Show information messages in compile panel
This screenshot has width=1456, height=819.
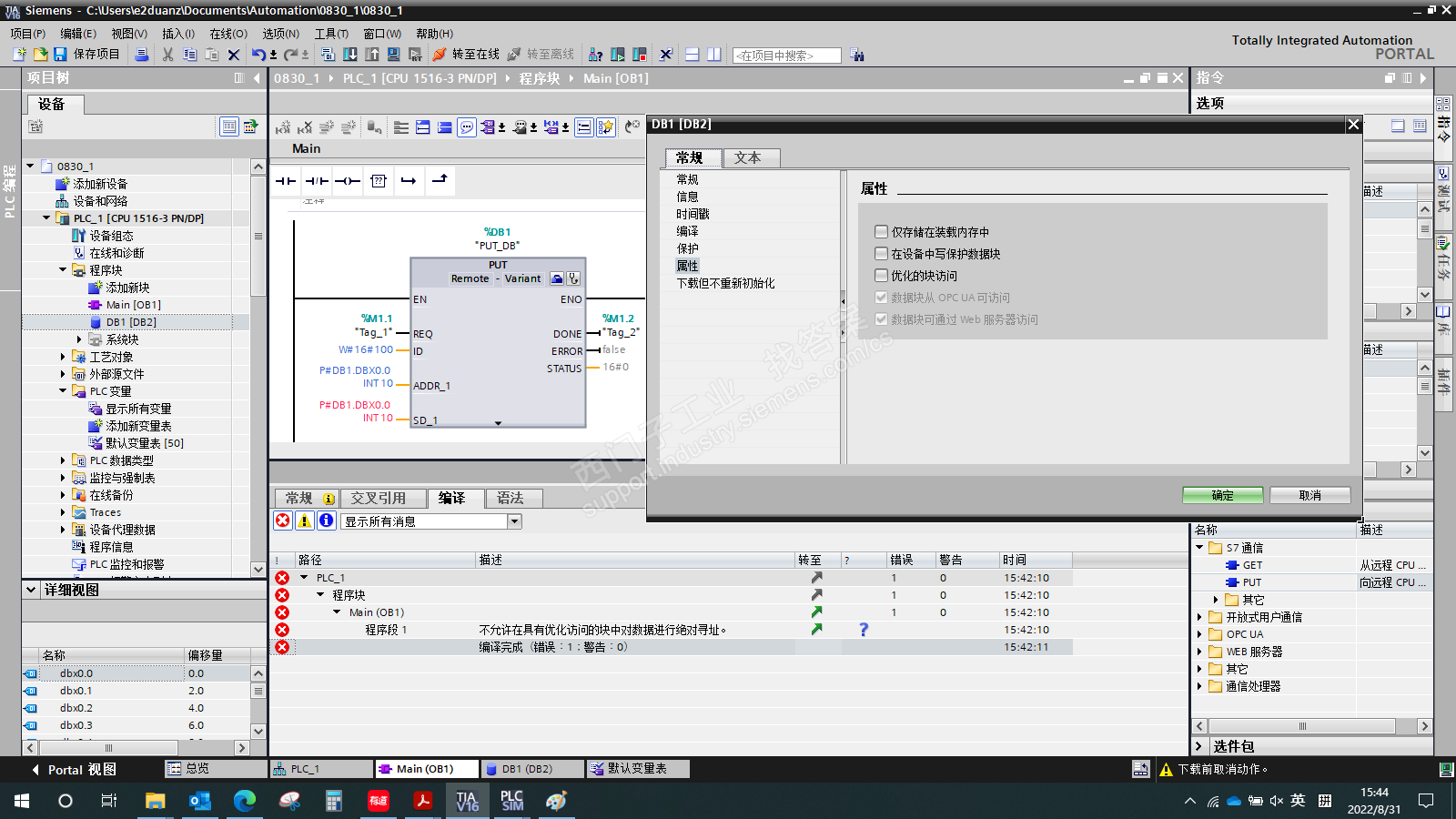[x=327, y=521]
